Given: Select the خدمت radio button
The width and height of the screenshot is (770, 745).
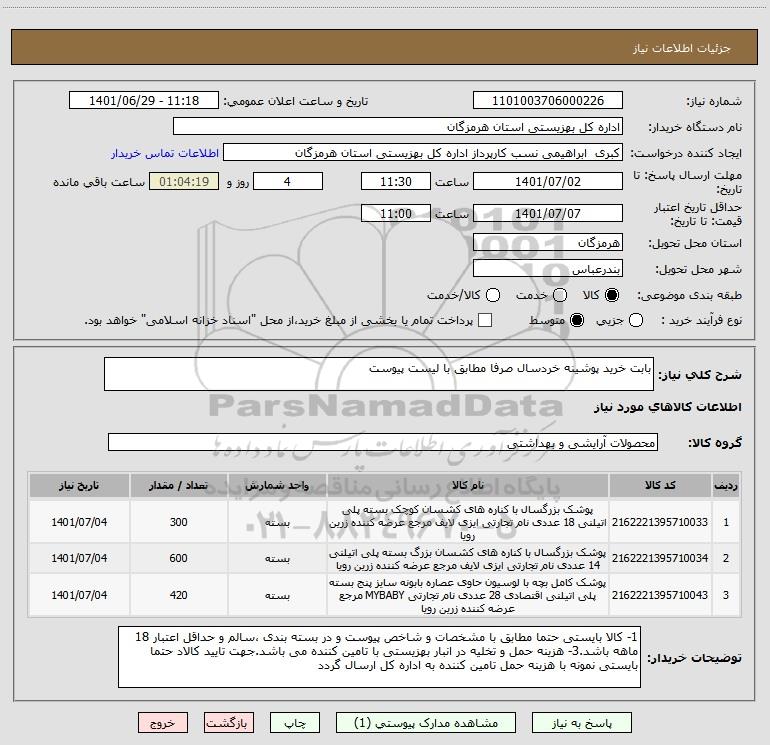Looking at the screenshot, I should coord(560,295).
